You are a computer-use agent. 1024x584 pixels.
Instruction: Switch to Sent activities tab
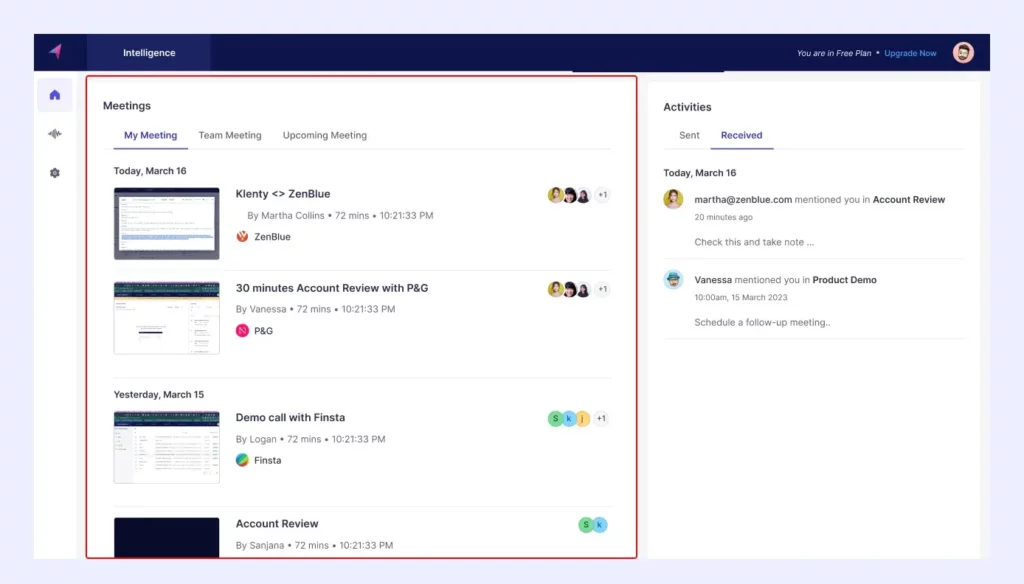pos(689,135)
